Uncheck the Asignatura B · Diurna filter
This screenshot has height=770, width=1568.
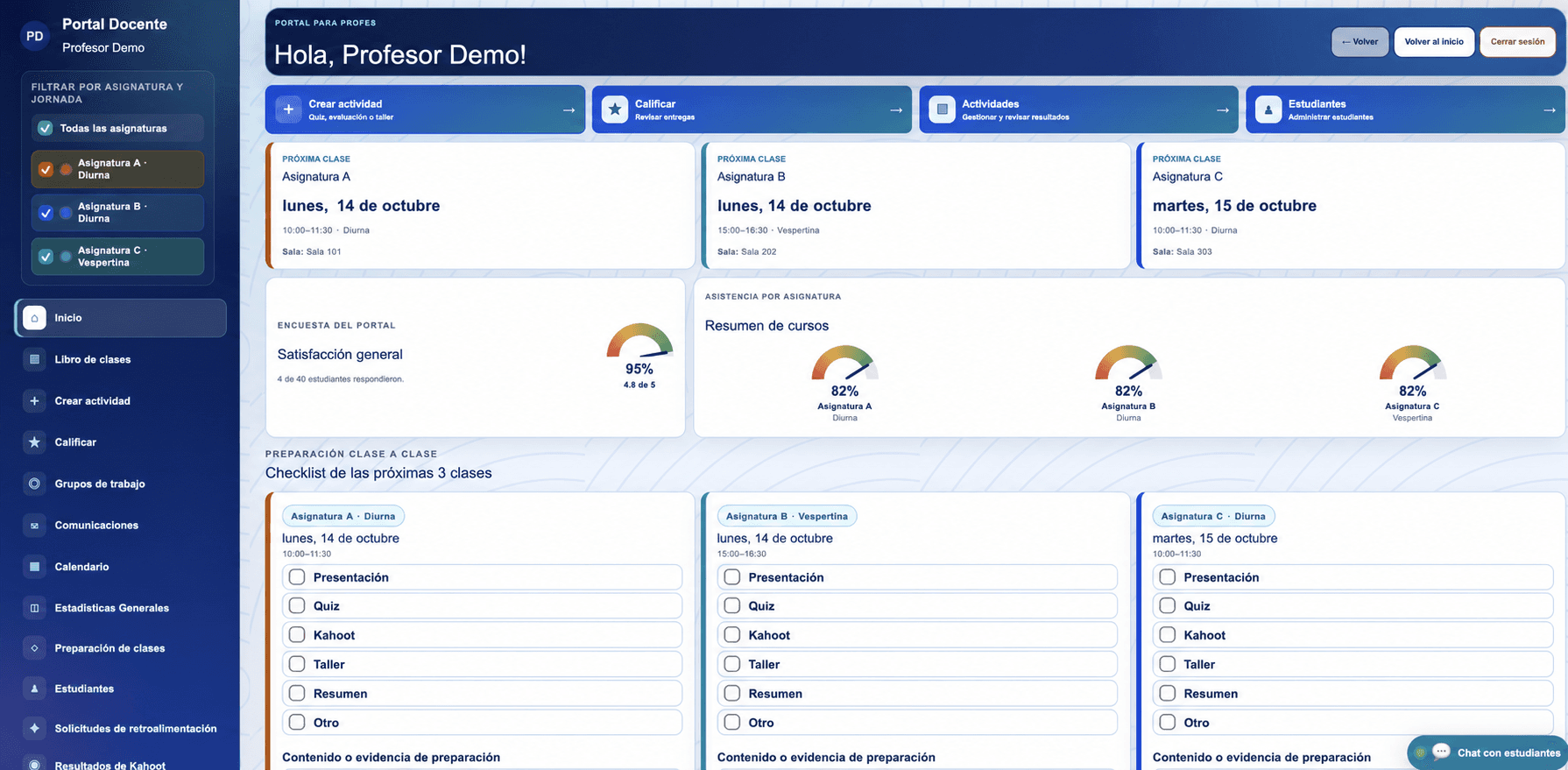[x=46, y=213]
